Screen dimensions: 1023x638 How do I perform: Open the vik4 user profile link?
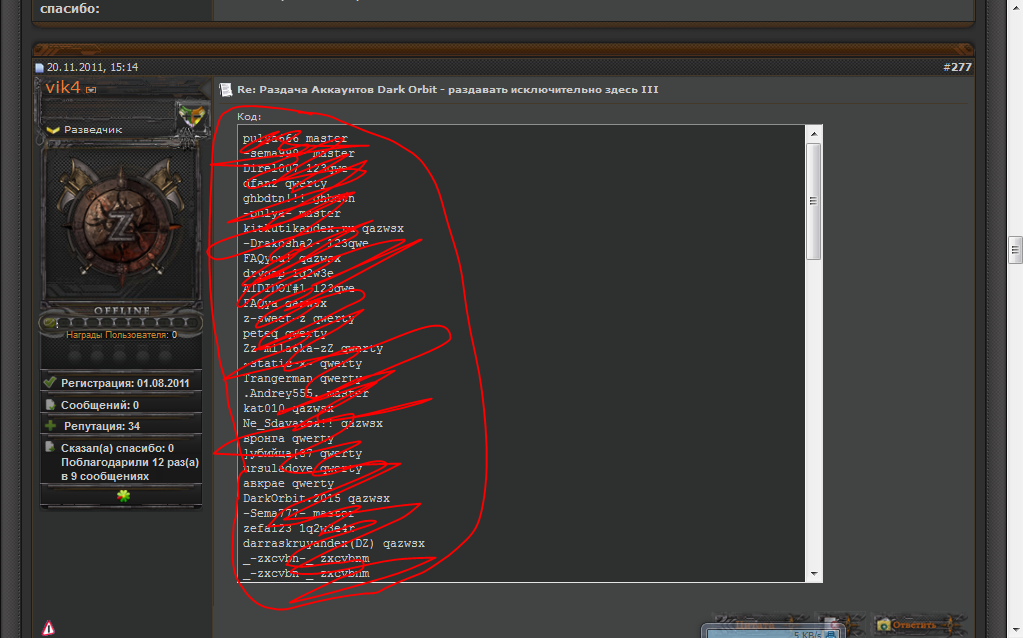[63, 87]
